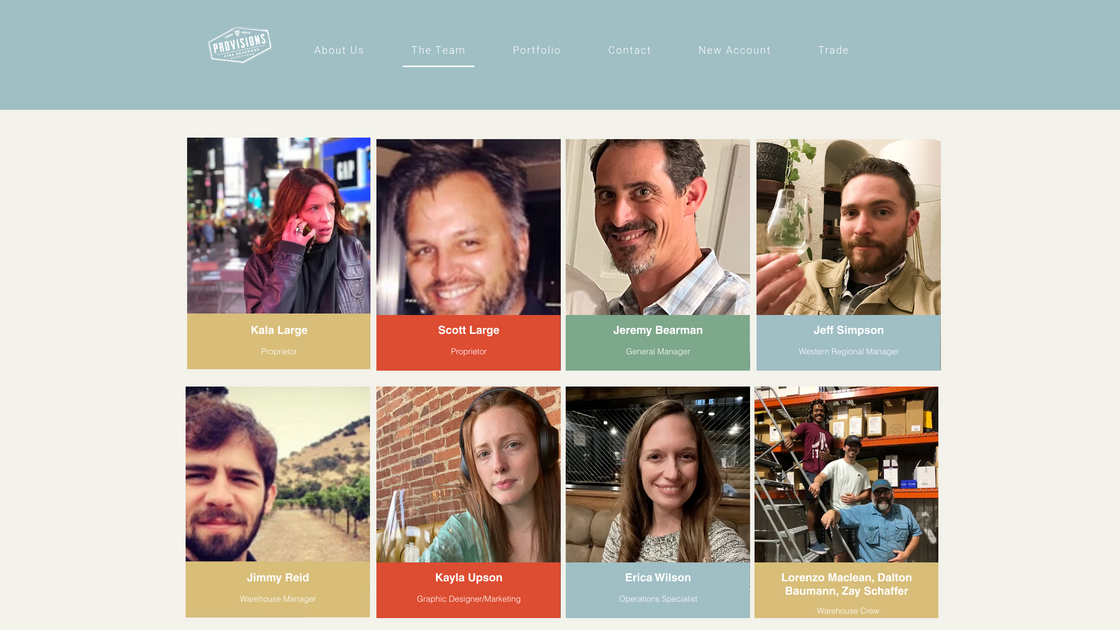This screenshot has width=1120, height=630.
Task: Open the Contact page
Action: point(629,50)
